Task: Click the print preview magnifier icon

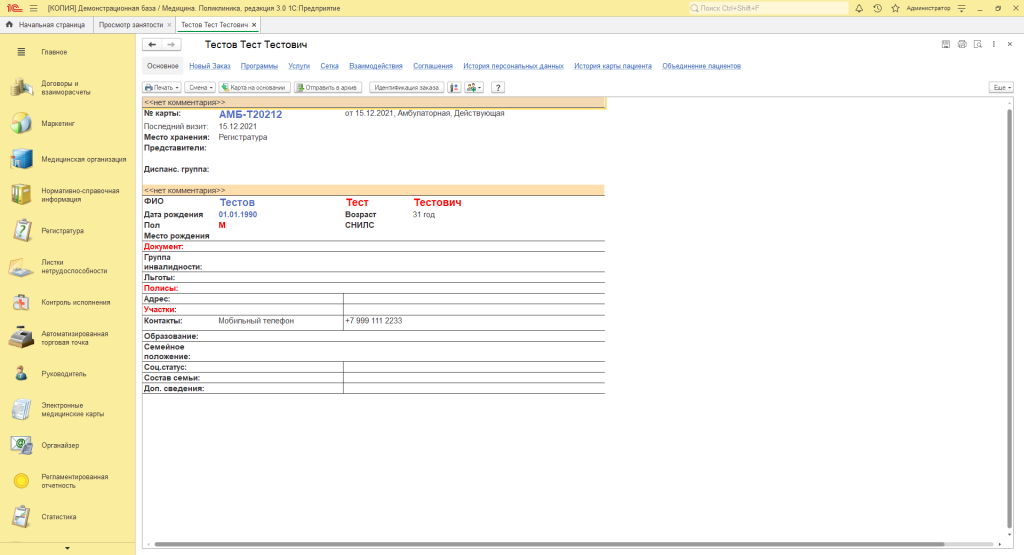Action: point(977,45)
